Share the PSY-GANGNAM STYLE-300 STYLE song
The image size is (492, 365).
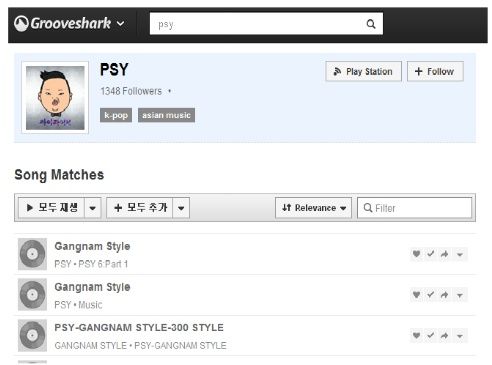[445, 335]
